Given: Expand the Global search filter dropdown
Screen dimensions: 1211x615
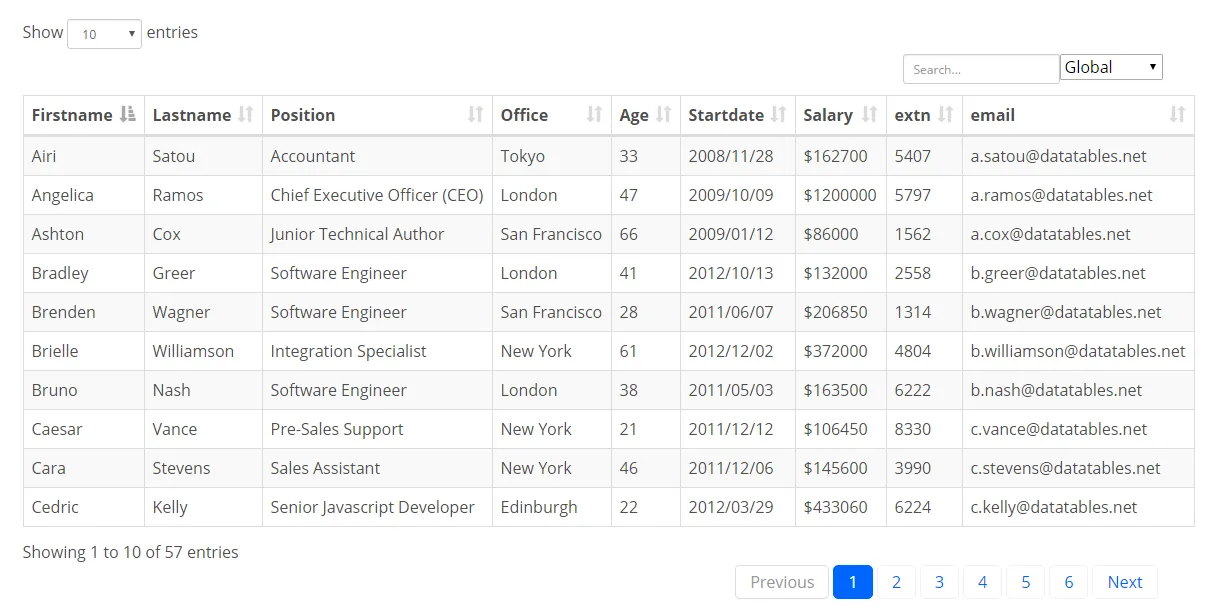Looking at the screenshot, I should coord(1111,68).
